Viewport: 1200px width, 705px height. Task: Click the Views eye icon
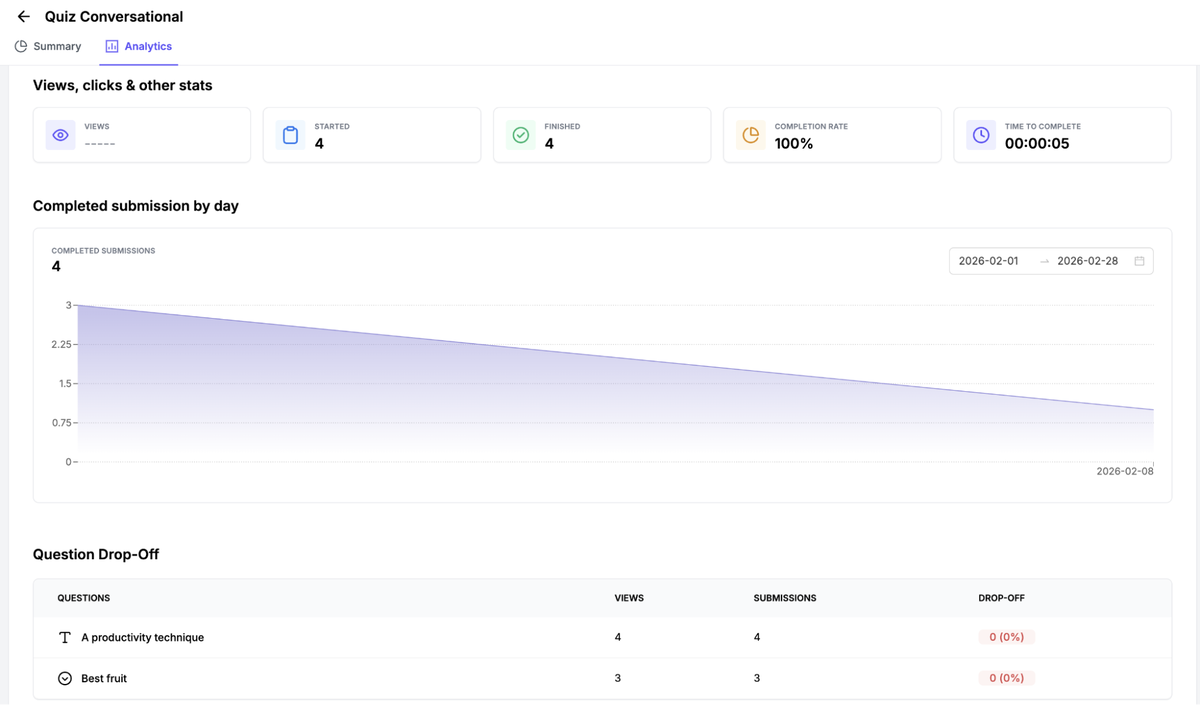coord(60,134)
